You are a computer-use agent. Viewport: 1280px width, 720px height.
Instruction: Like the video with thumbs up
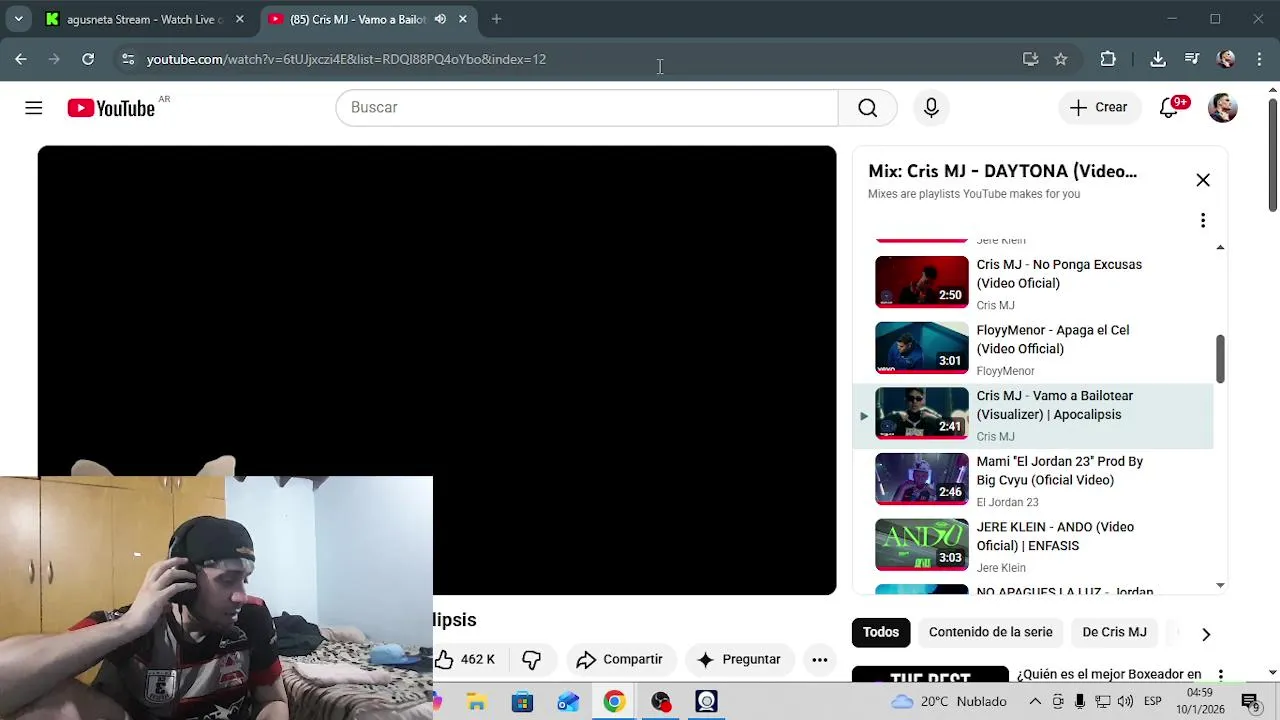click(x=445, y=659)
